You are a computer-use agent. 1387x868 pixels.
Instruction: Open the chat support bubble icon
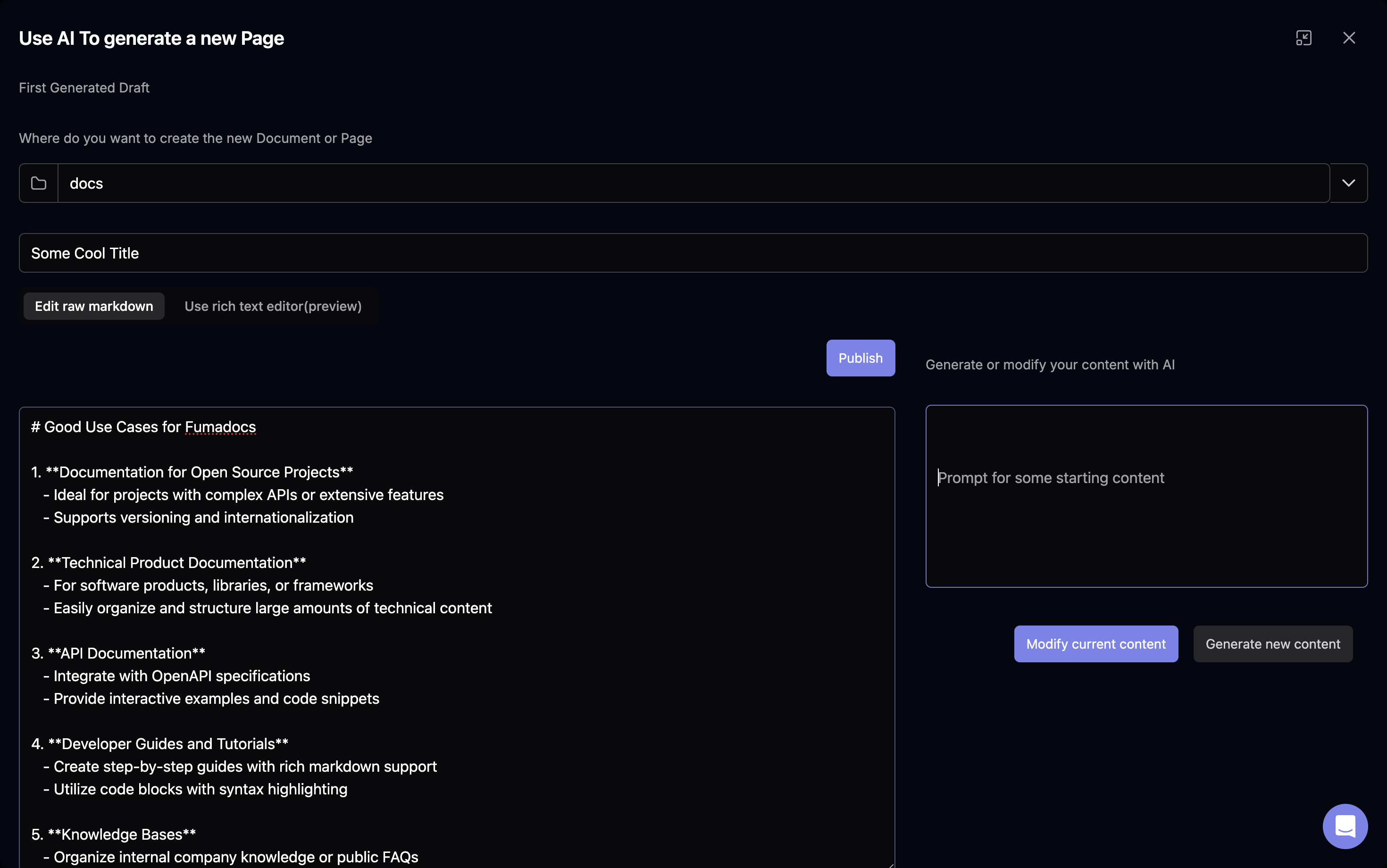[1345, 826]
